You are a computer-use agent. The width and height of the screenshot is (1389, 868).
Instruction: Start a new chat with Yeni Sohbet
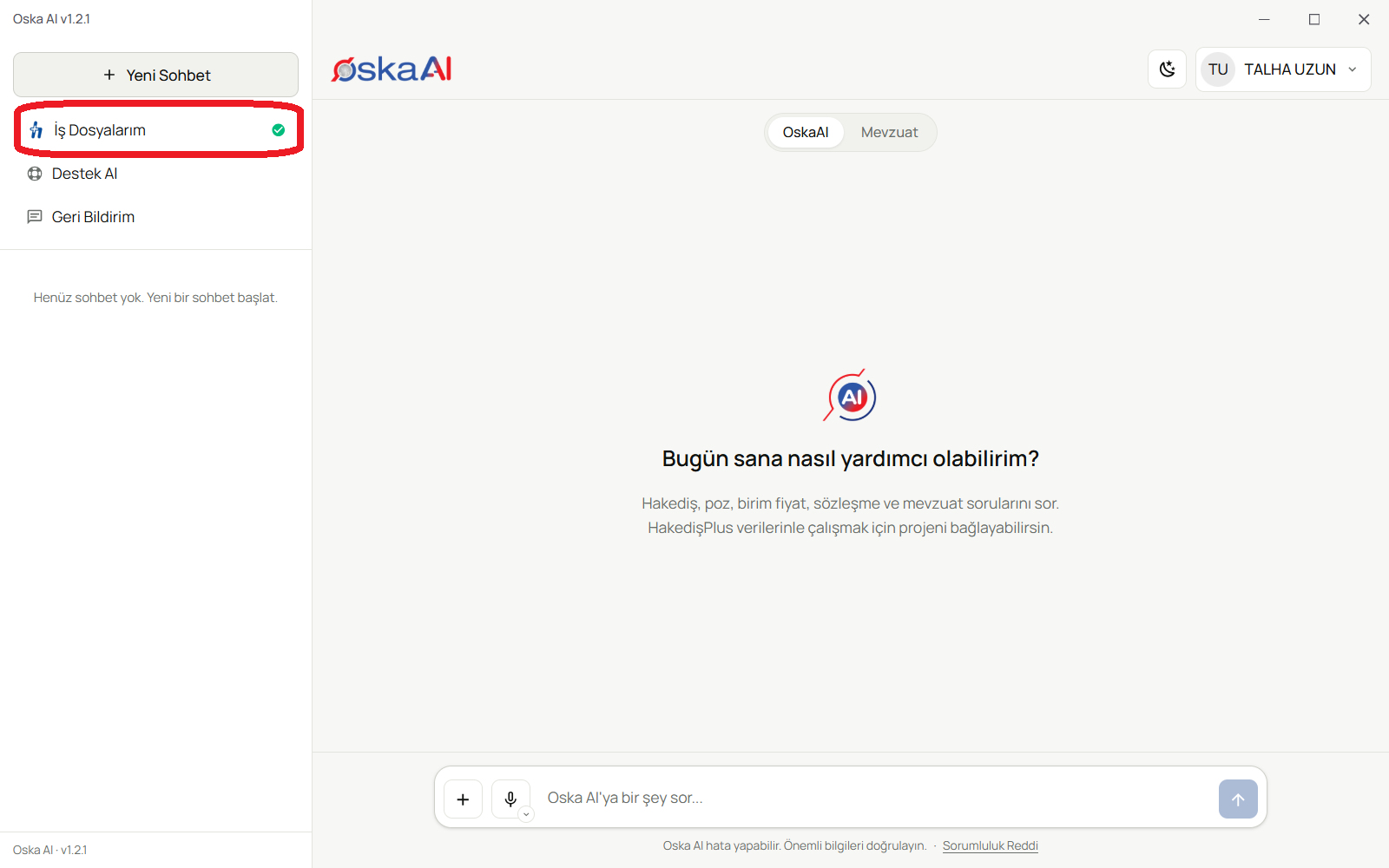click(155, 75)
